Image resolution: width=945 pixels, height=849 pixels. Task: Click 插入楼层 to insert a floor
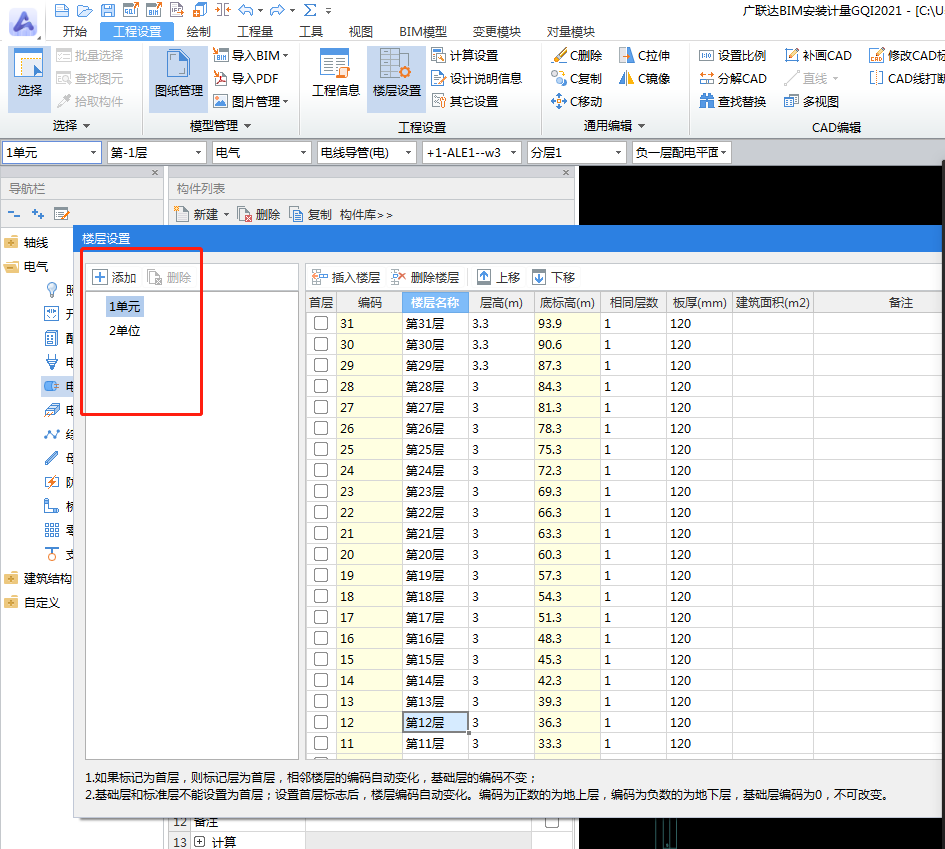pos(346,277)
